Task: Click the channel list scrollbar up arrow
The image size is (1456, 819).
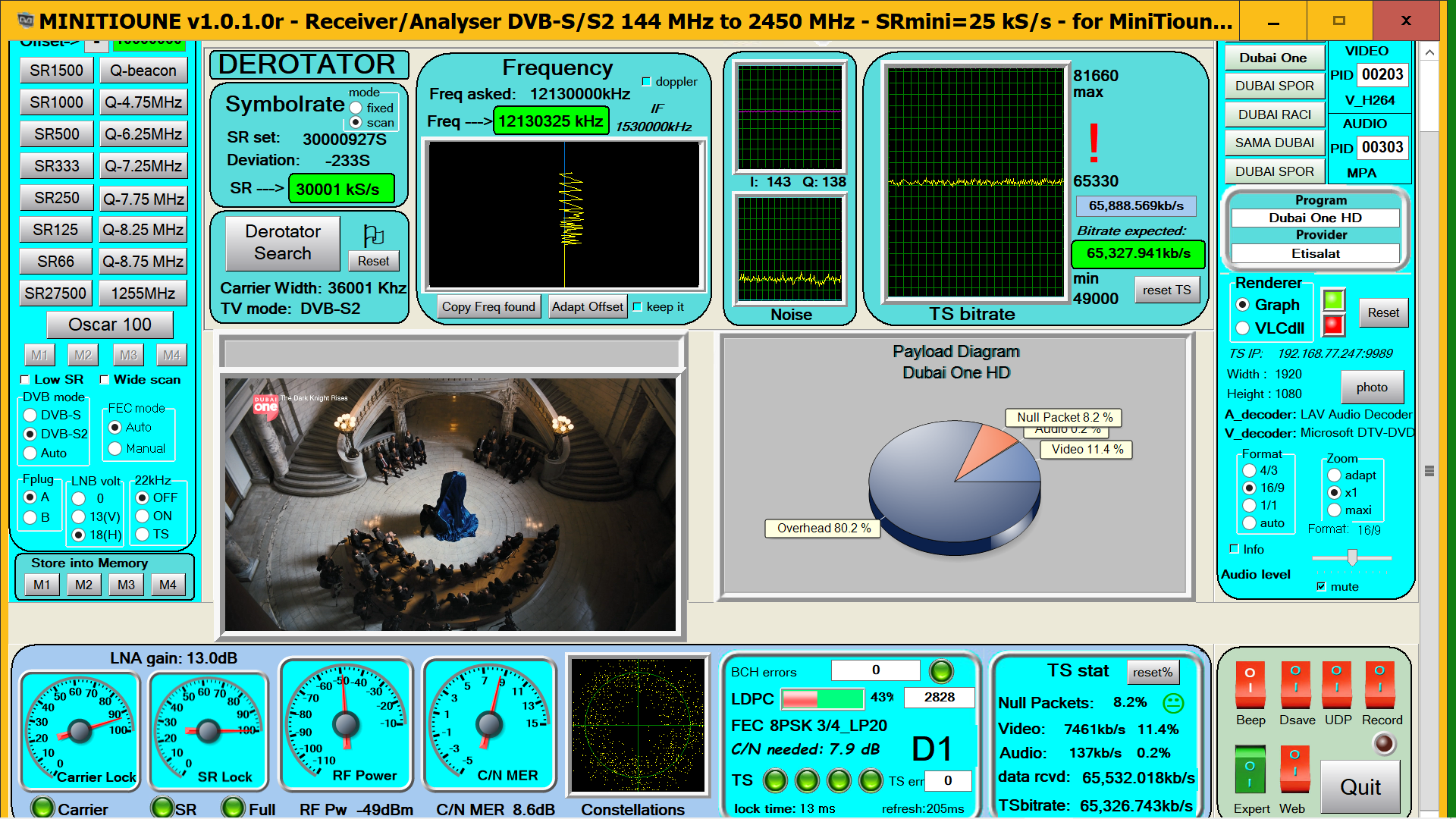Action: [1429, 52]
